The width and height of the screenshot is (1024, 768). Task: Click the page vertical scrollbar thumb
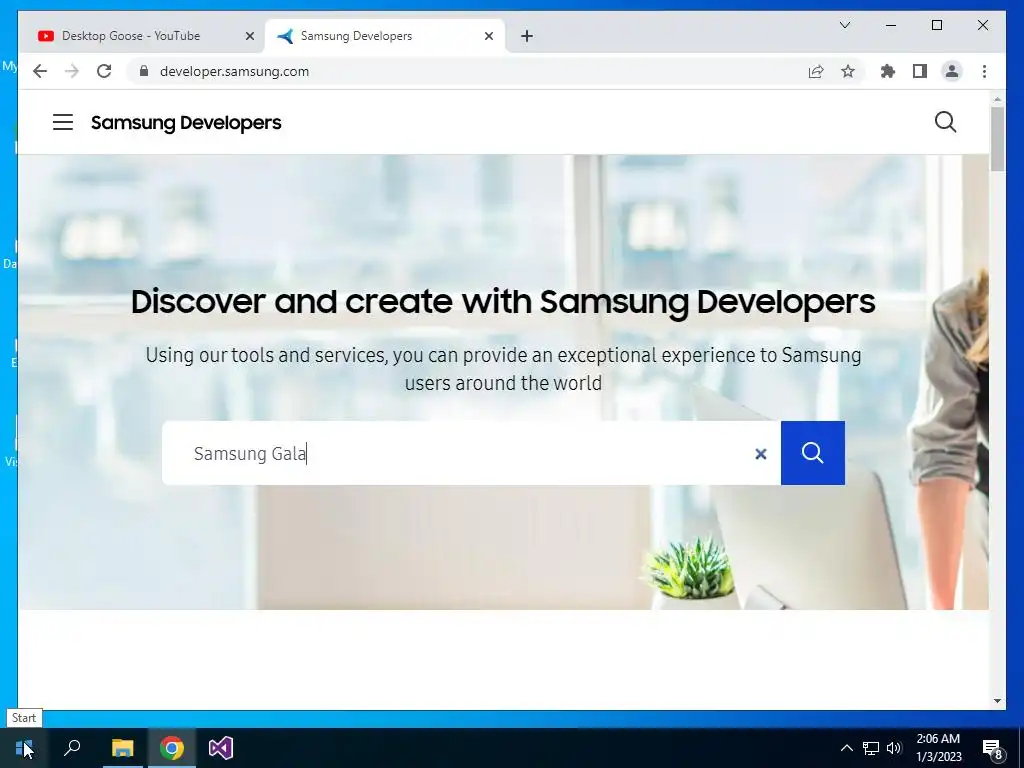997,138
